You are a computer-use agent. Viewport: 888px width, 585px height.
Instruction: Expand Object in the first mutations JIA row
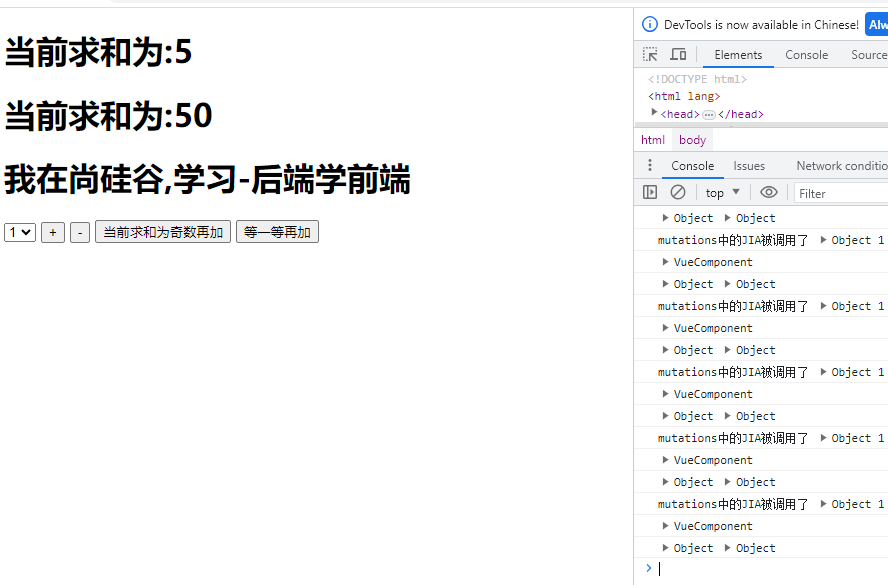click(823, 240)
